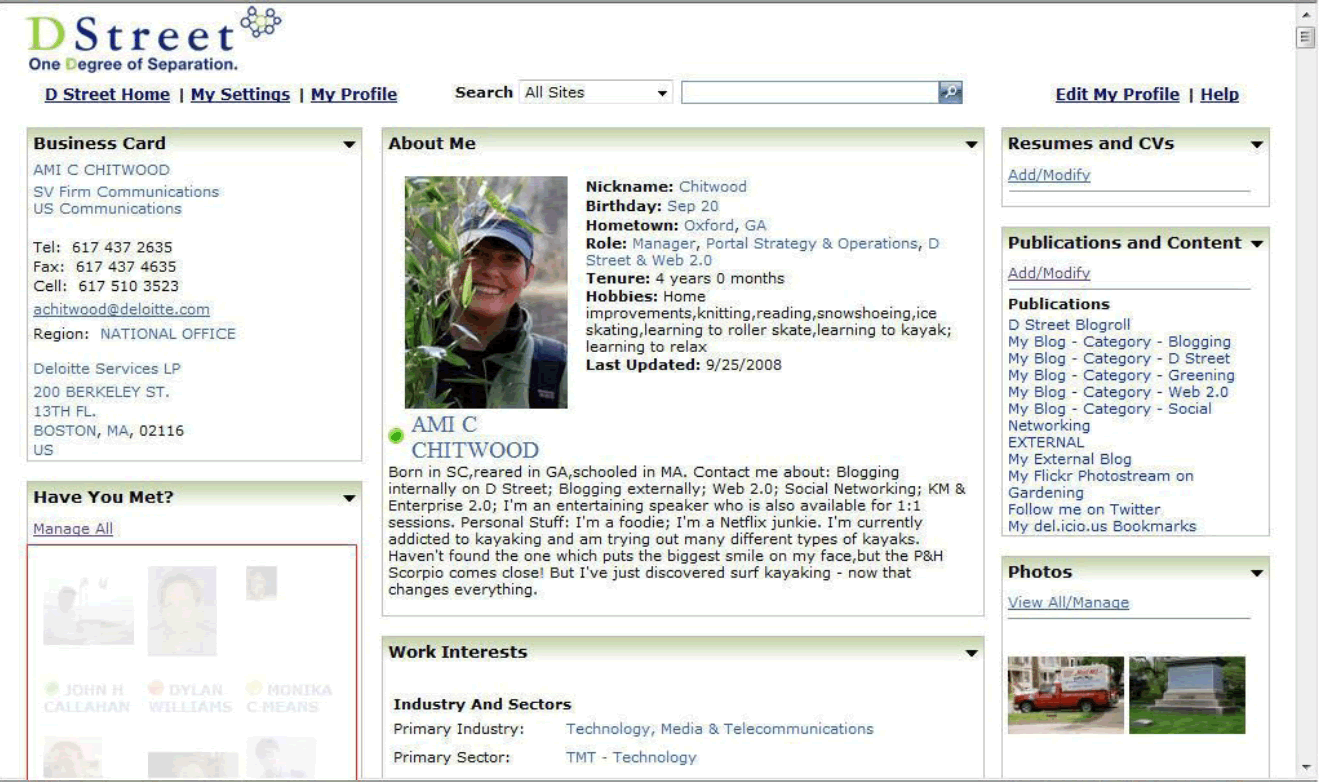Image resolution: width=1319 pixels, height=782 pixels.
Task: Click DYLAN WILLIAMS contact
Action: 190,698
